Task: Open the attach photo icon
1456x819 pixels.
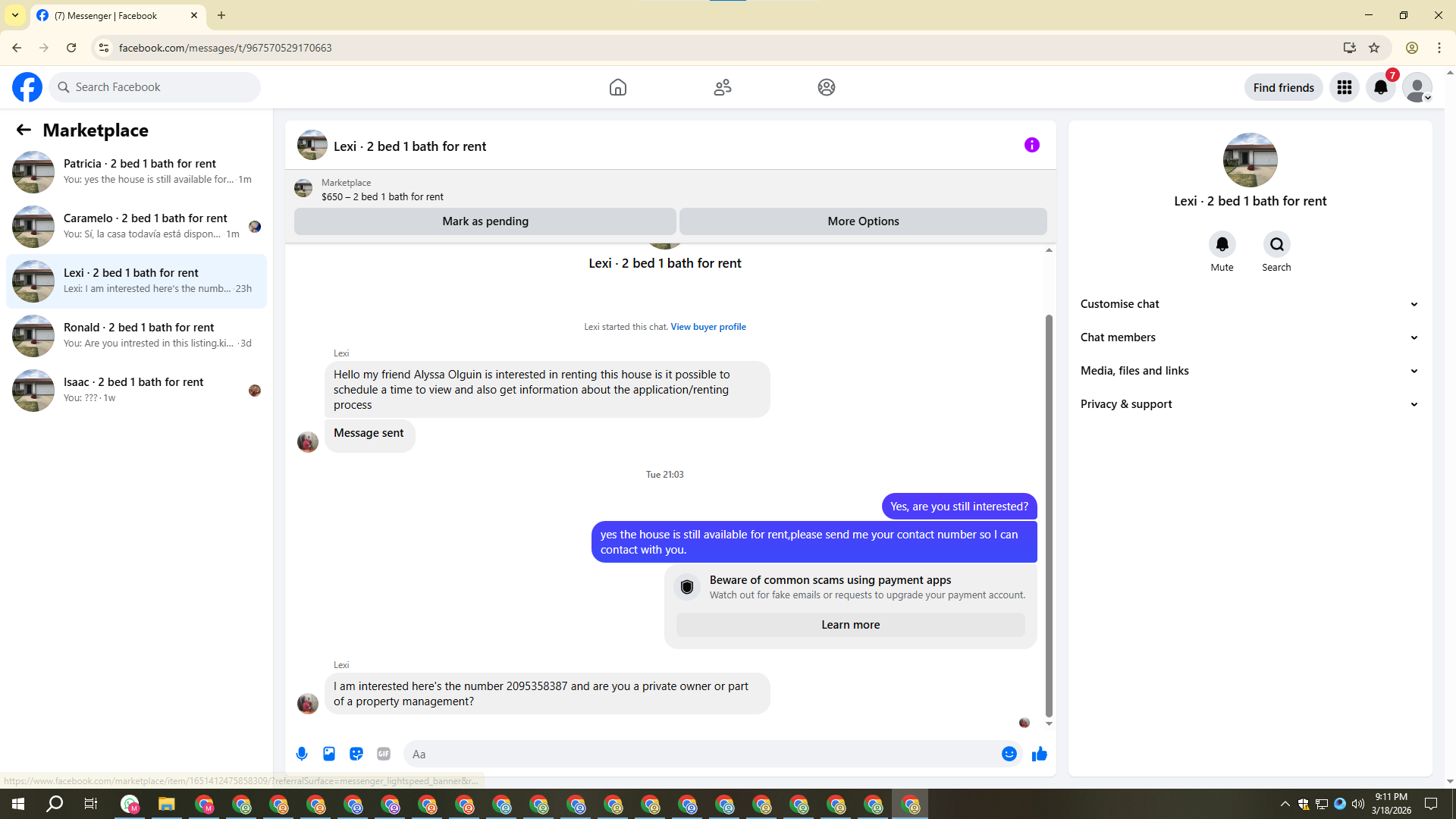Action: tap(329, 754)
